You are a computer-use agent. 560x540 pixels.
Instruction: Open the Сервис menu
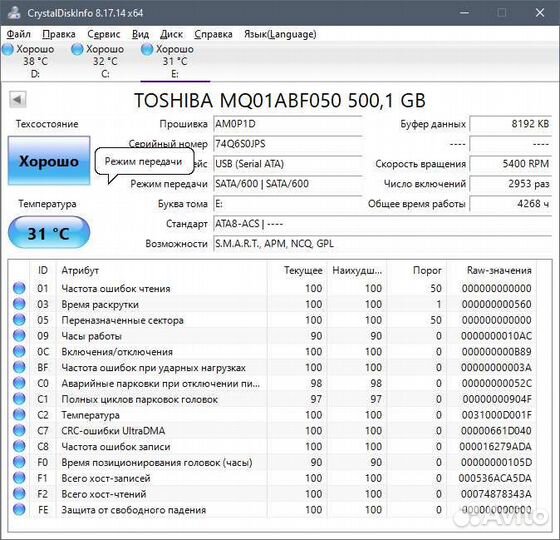(104, 34)
